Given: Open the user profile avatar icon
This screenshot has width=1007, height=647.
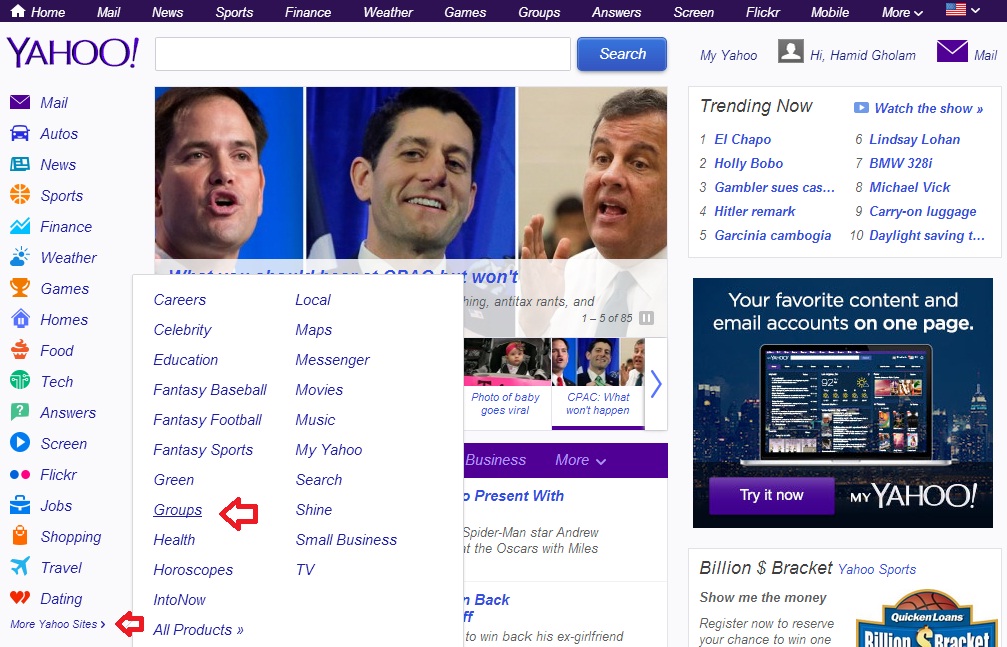Looking at the screenshot, I should pos(791,51).
